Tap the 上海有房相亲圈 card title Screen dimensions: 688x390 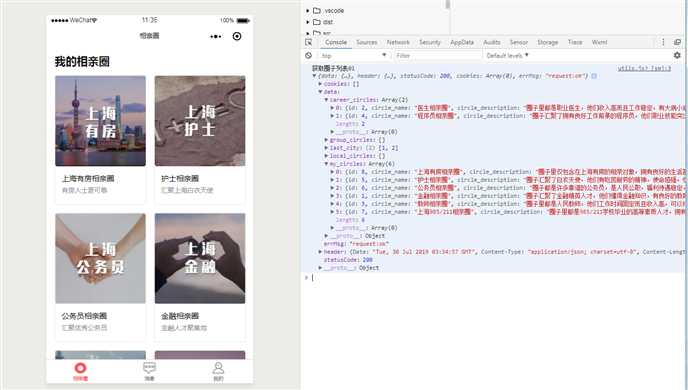point(88,178)
